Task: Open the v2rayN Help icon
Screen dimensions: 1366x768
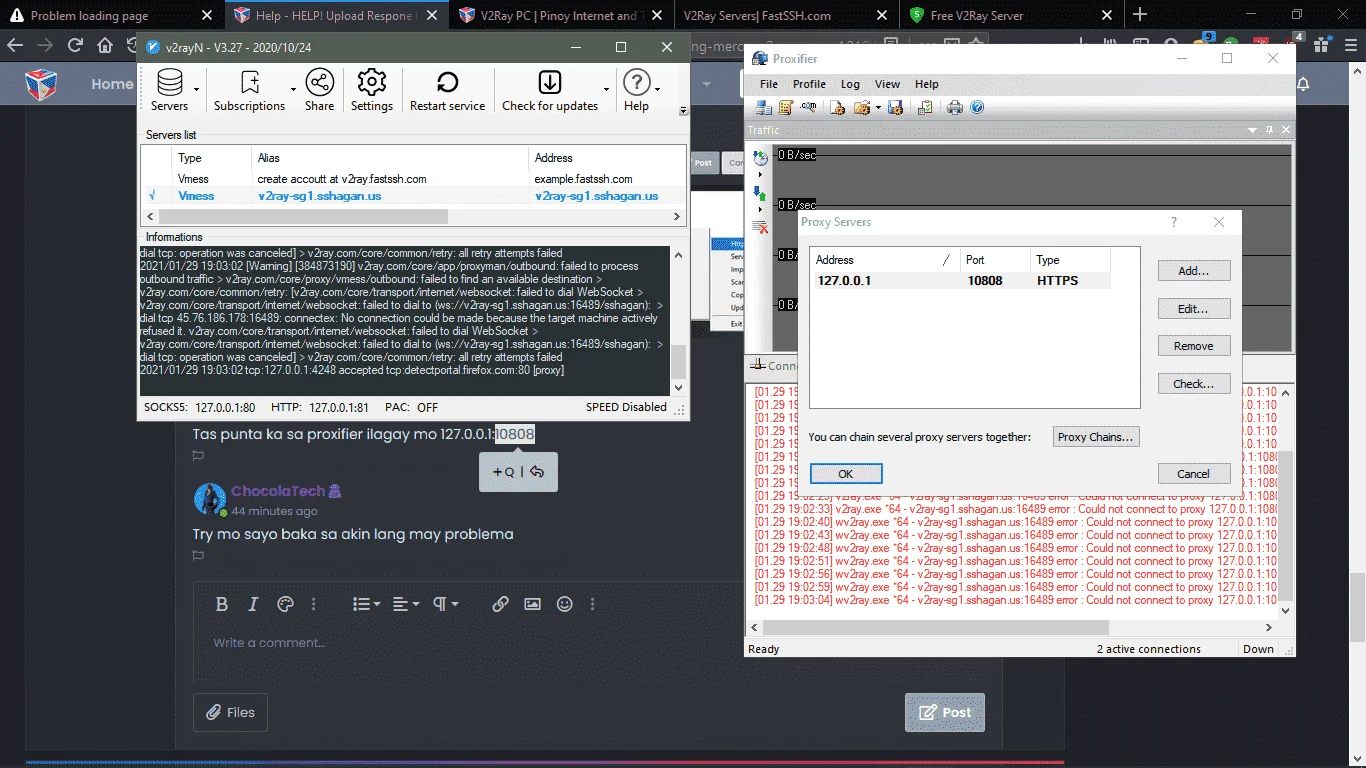Action: 637,90
